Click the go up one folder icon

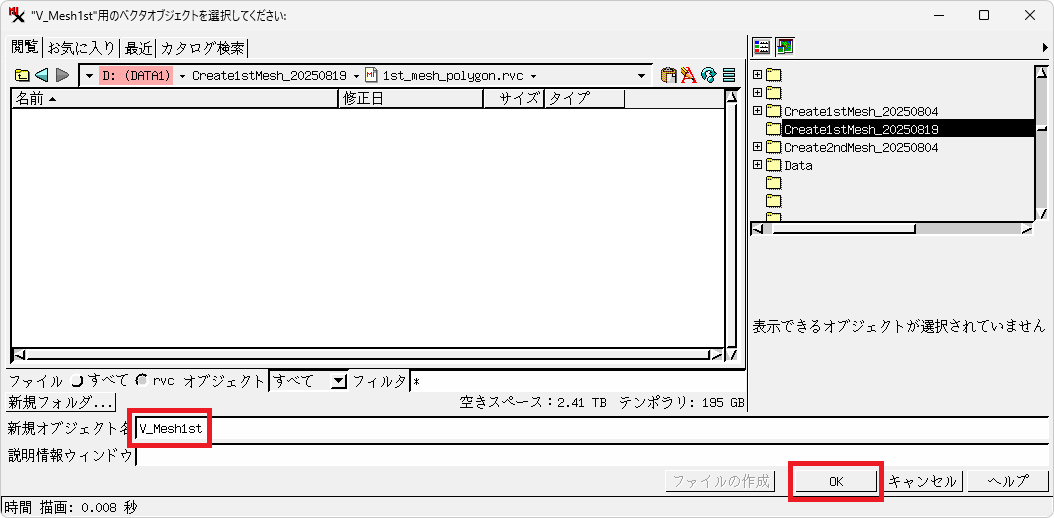[21, 75]
